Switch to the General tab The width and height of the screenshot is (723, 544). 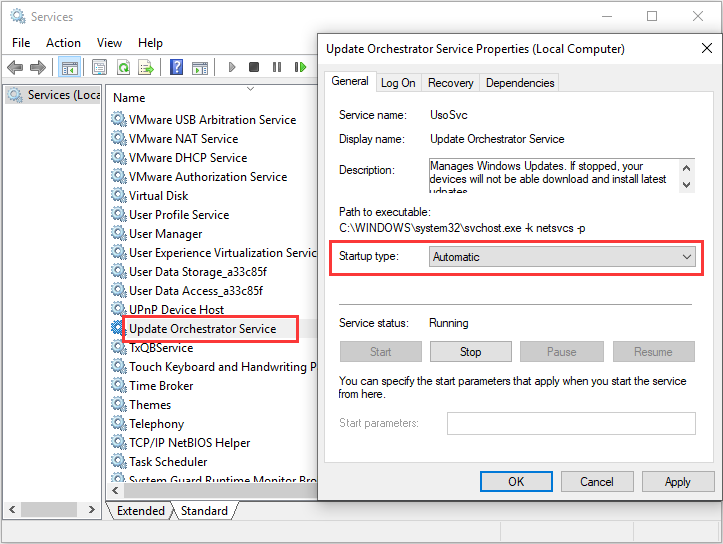tap(350, 81)
